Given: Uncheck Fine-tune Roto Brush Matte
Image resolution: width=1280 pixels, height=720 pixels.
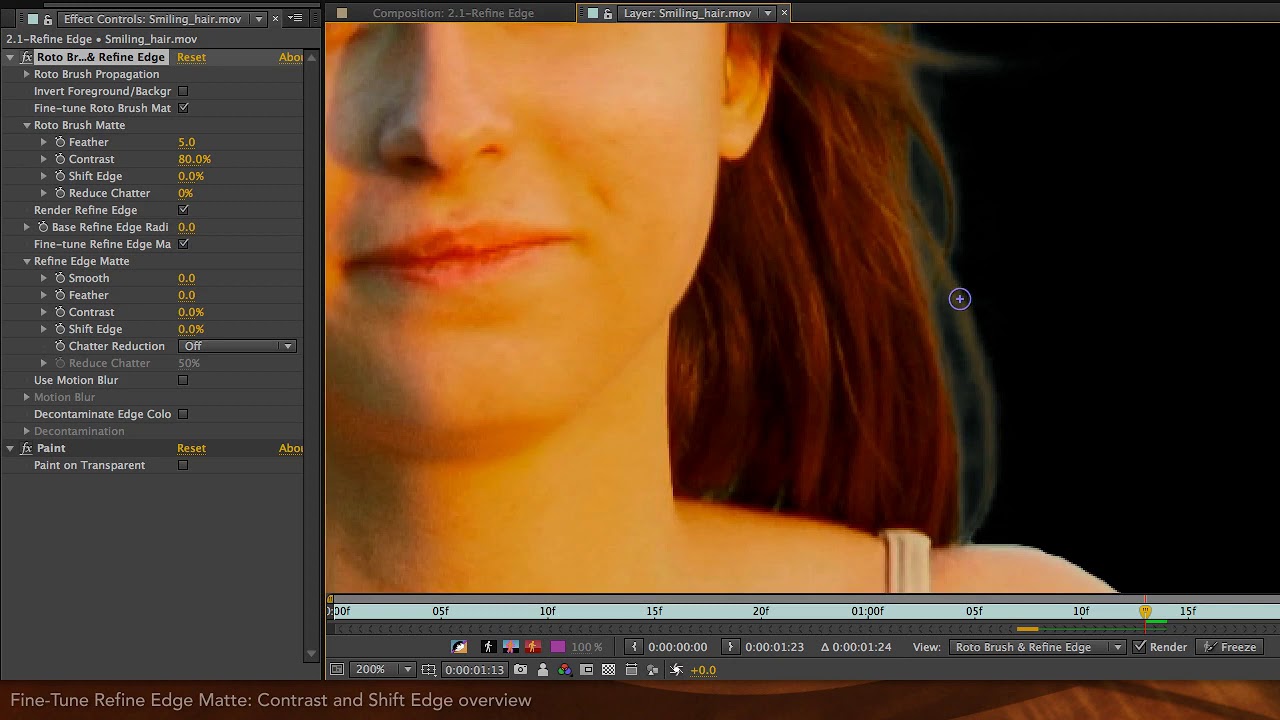Looking at the screenshot, I should (183, 108).
